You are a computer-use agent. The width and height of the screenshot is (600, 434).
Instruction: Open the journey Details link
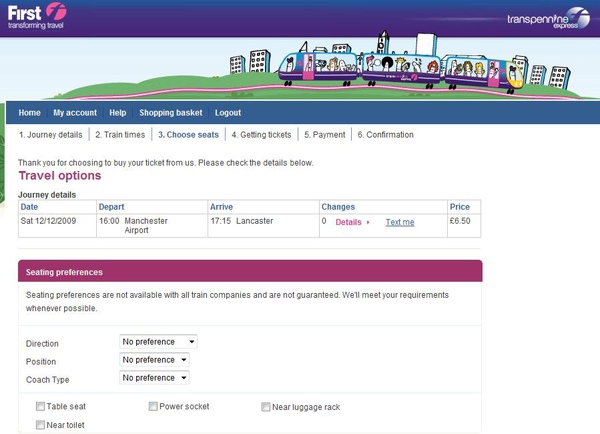[348, 222]
